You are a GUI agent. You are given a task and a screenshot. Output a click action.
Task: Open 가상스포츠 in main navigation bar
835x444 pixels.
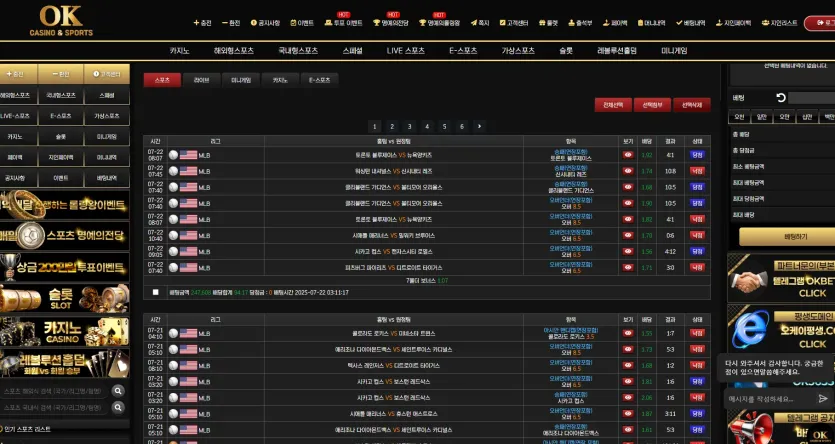(518, 51)
